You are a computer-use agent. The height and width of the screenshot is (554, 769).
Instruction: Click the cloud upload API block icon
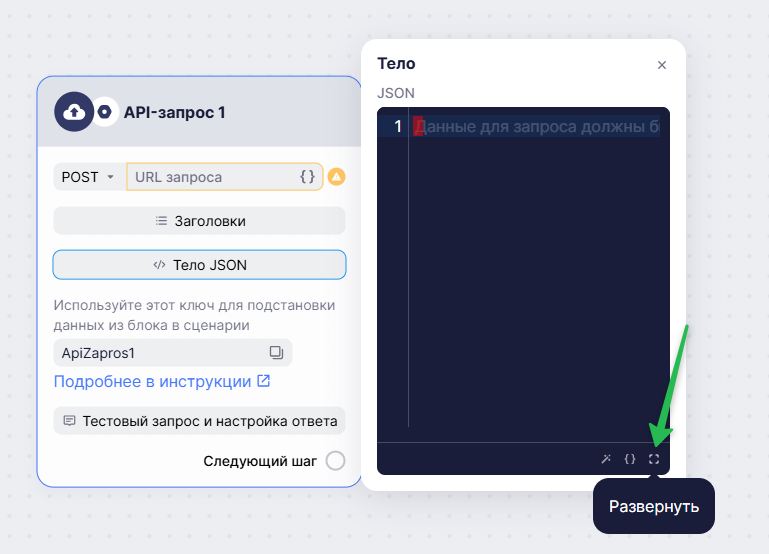click(x=74, y=112)
